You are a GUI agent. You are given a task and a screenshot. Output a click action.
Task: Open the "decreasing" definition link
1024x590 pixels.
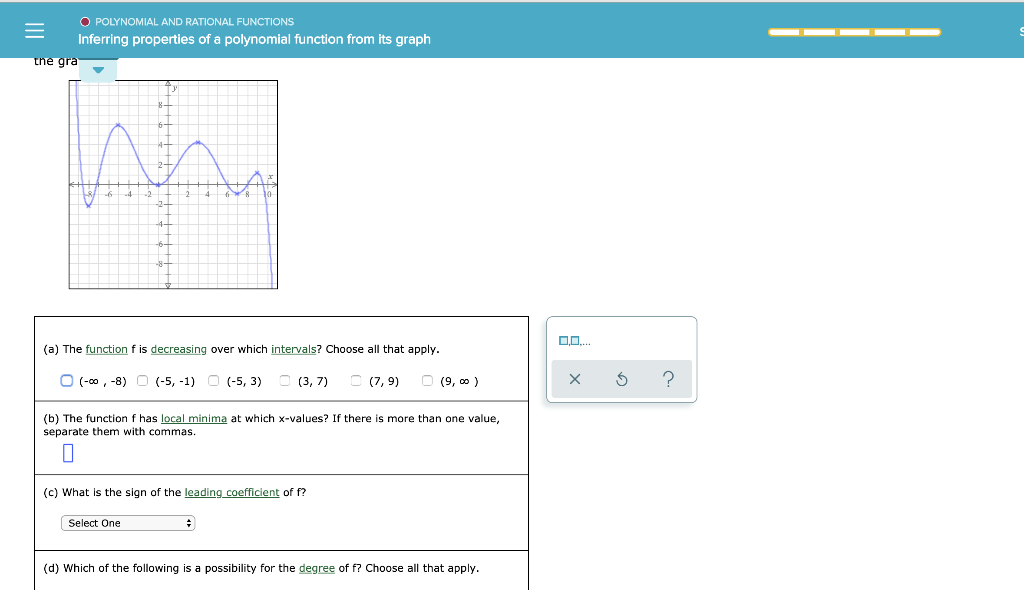pyautogui.click(x=179, y=349)
